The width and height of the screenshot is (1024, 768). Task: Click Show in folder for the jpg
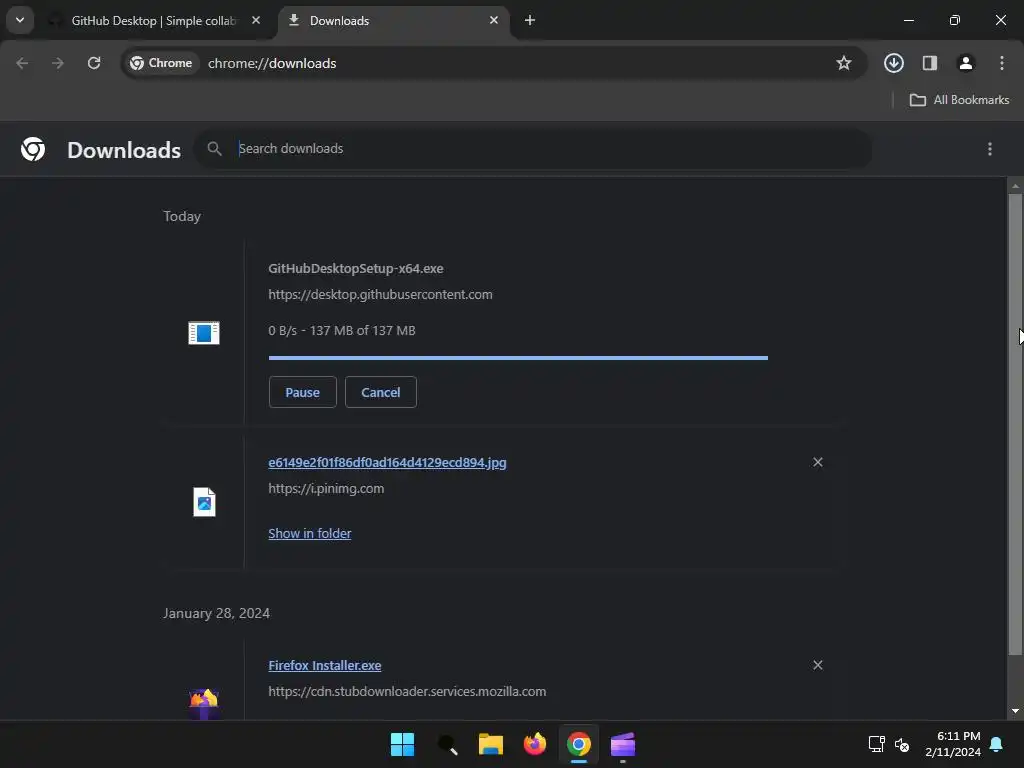(x=310, y=534)
